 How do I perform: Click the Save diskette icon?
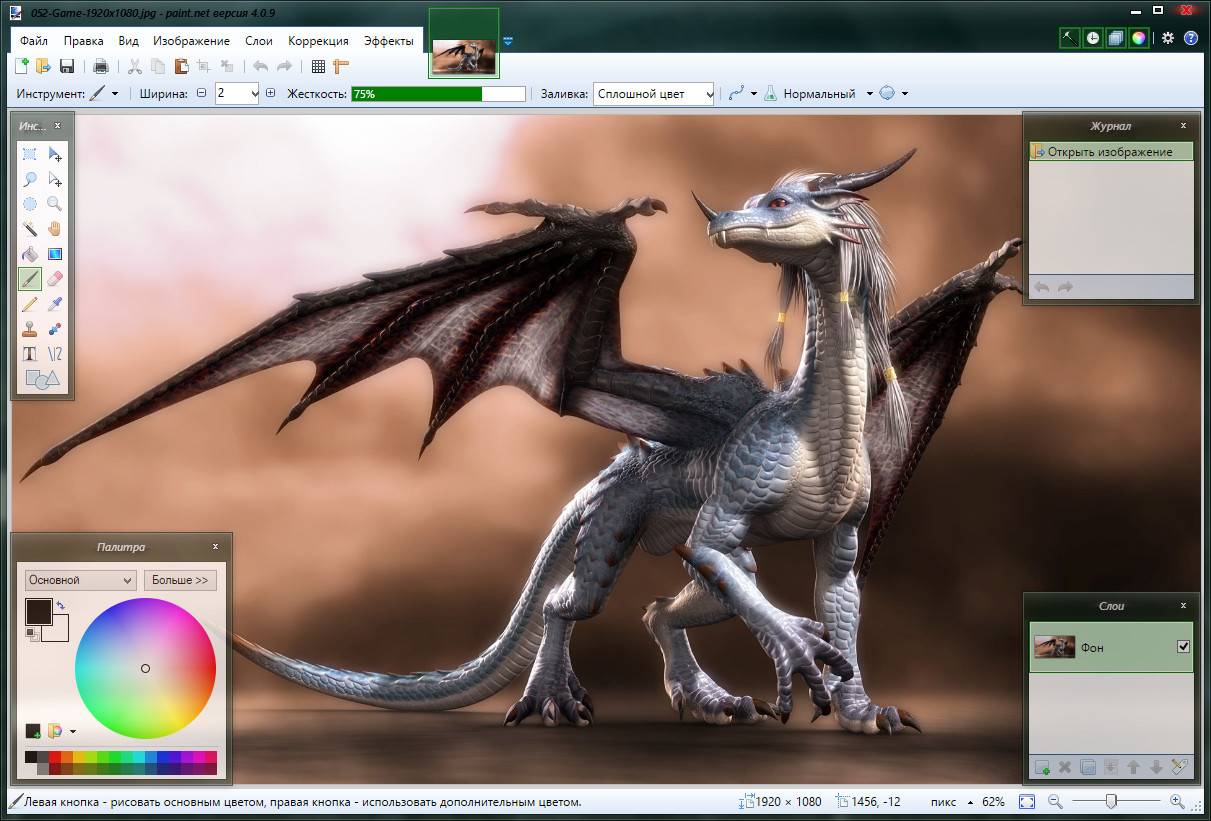point(67,66)
